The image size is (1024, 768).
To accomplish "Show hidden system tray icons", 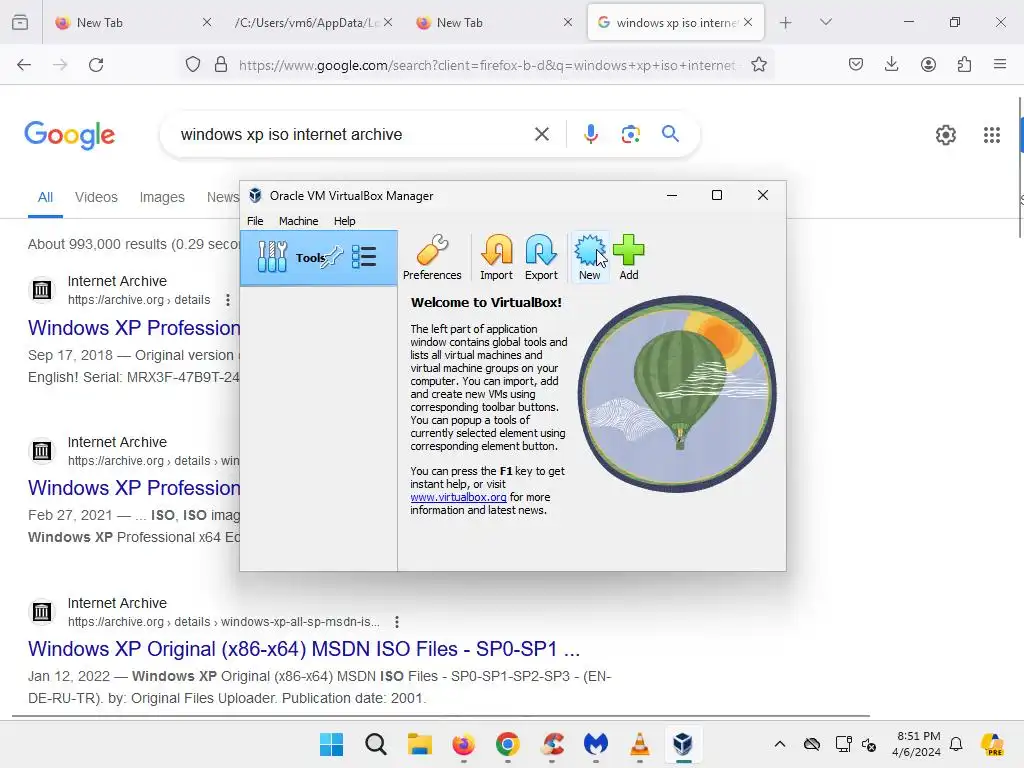I will (x=780, y=744).
